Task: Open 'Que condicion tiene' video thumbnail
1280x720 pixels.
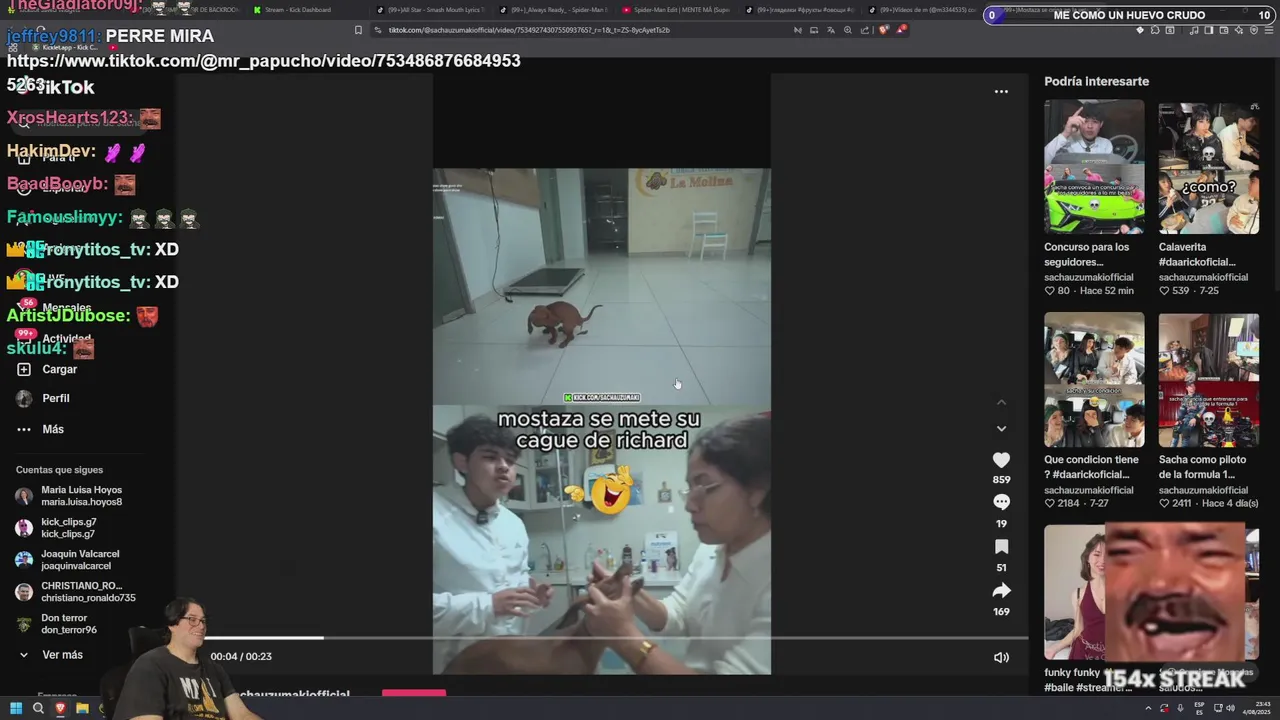Action: pos(1094,380)
